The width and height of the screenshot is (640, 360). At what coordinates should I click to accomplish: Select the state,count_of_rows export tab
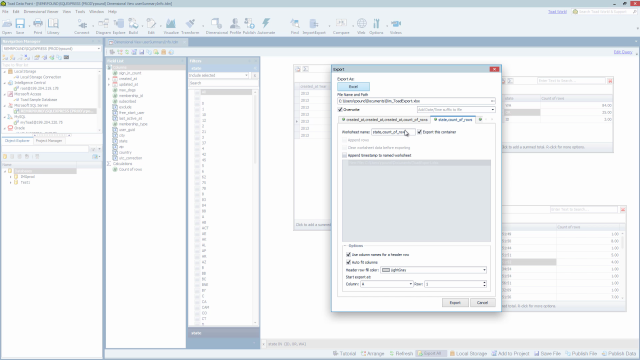453,120
